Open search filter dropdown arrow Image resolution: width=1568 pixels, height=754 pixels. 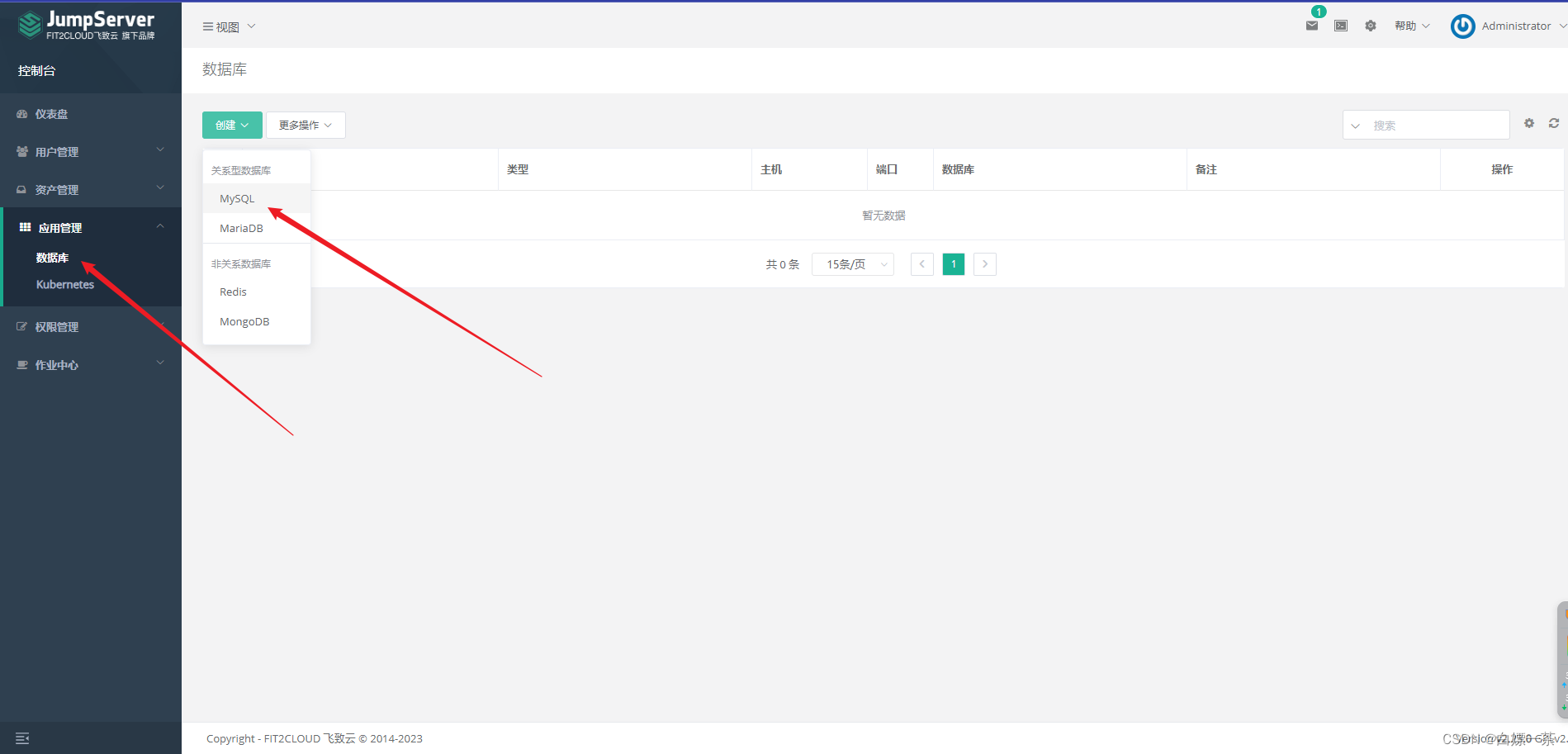click(1355, 126)
